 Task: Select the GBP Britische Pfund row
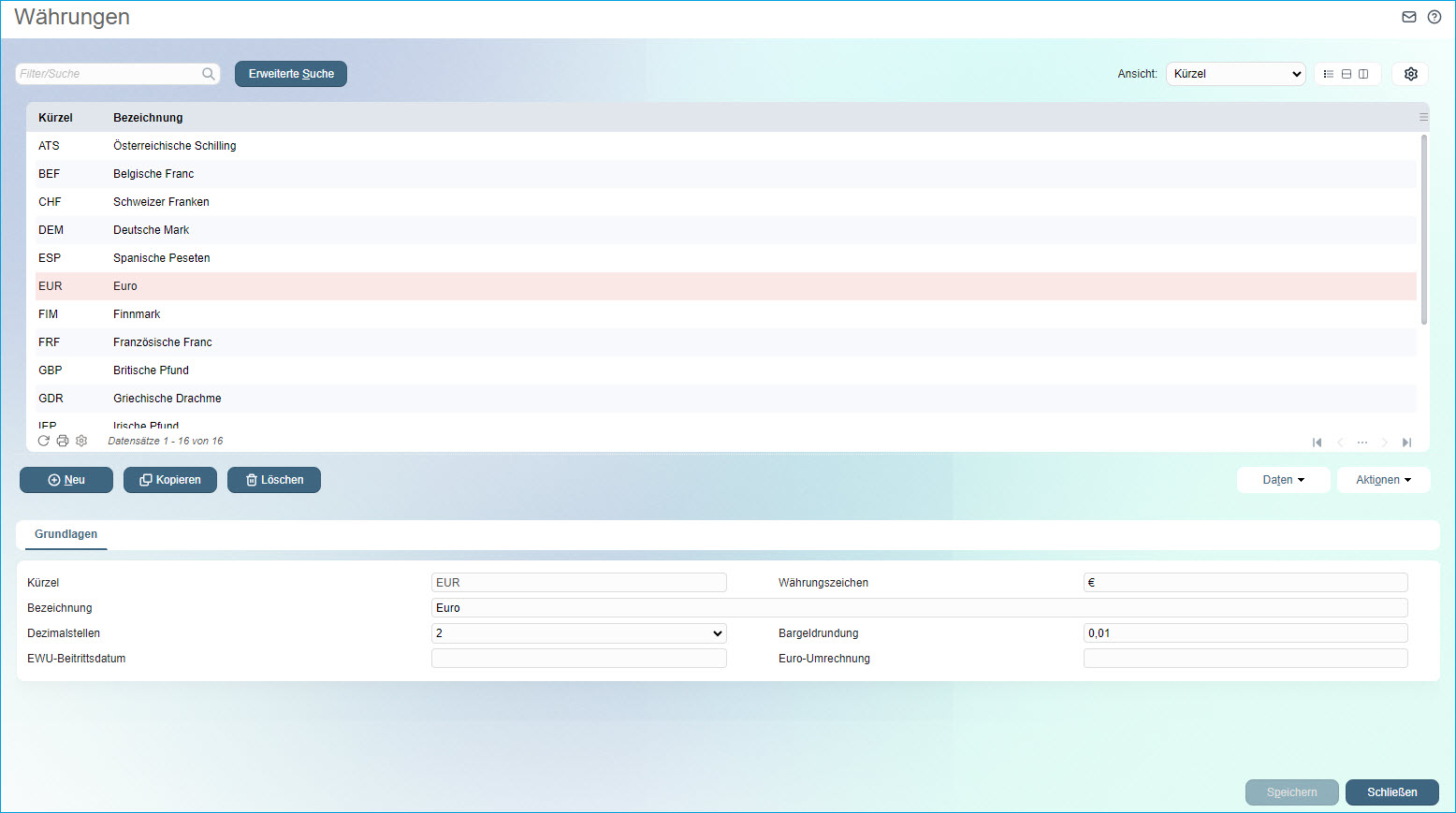(x=726, y=370)
